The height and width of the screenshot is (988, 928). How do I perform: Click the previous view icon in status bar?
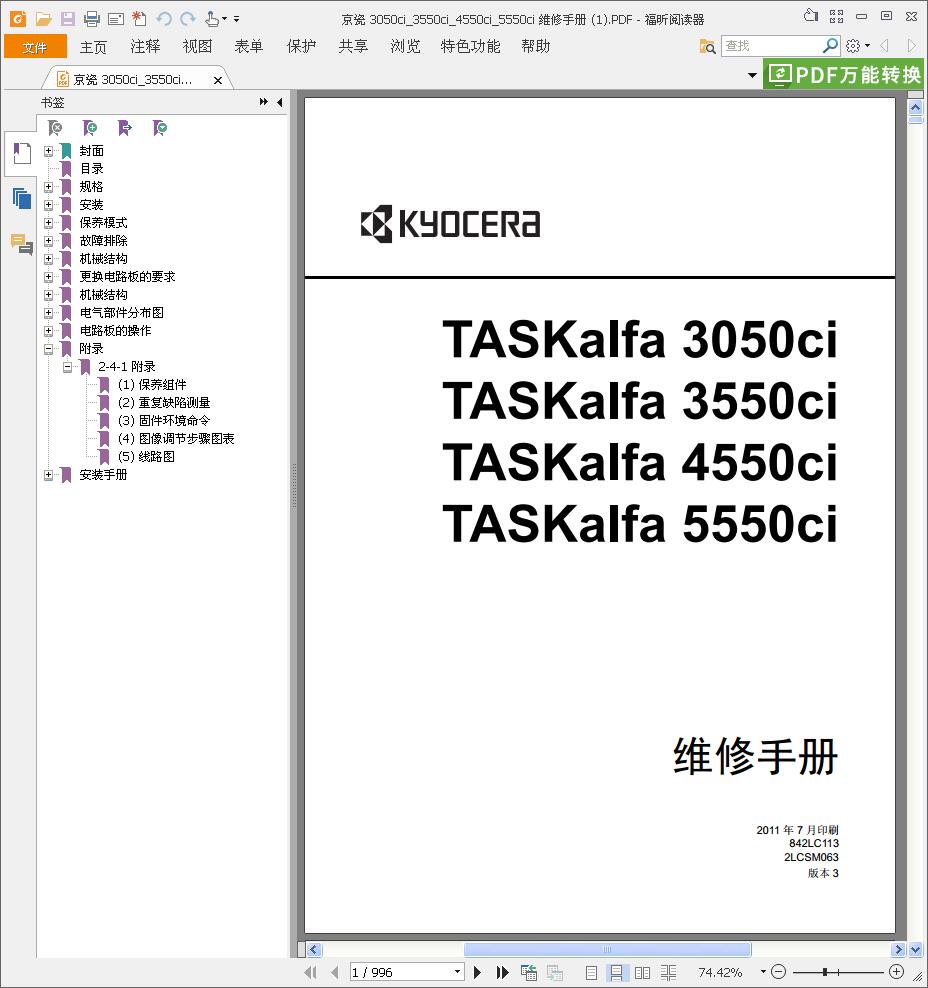(529, 972)
